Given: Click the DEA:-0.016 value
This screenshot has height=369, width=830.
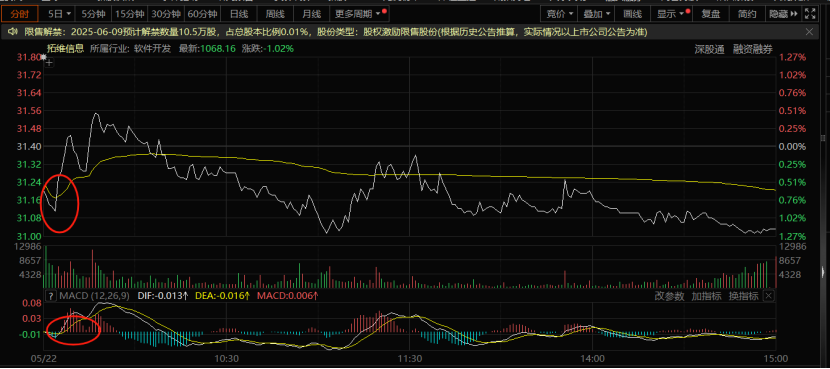Looking at the screenshot, I should (222, 295).
